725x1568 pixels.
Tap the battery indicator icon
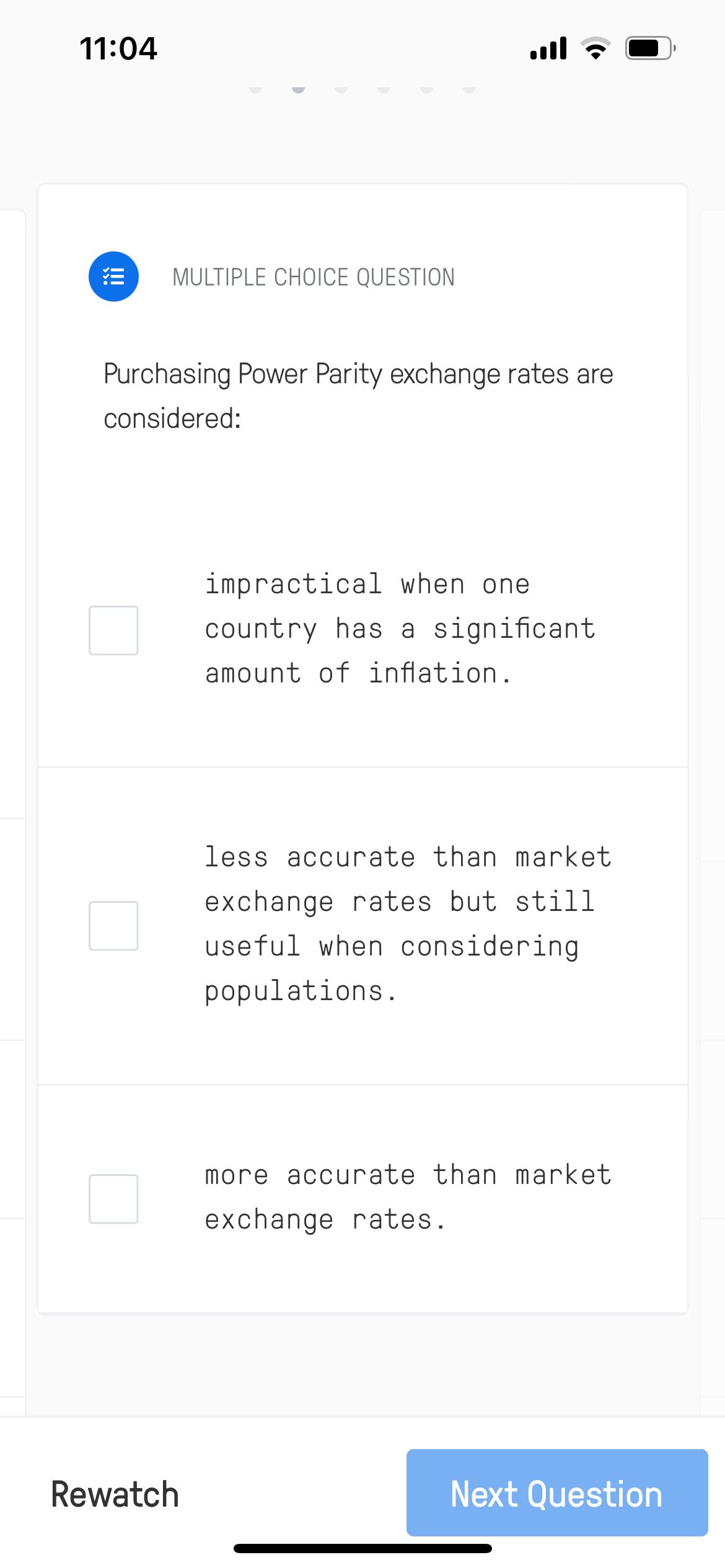(x=647, y=46)
